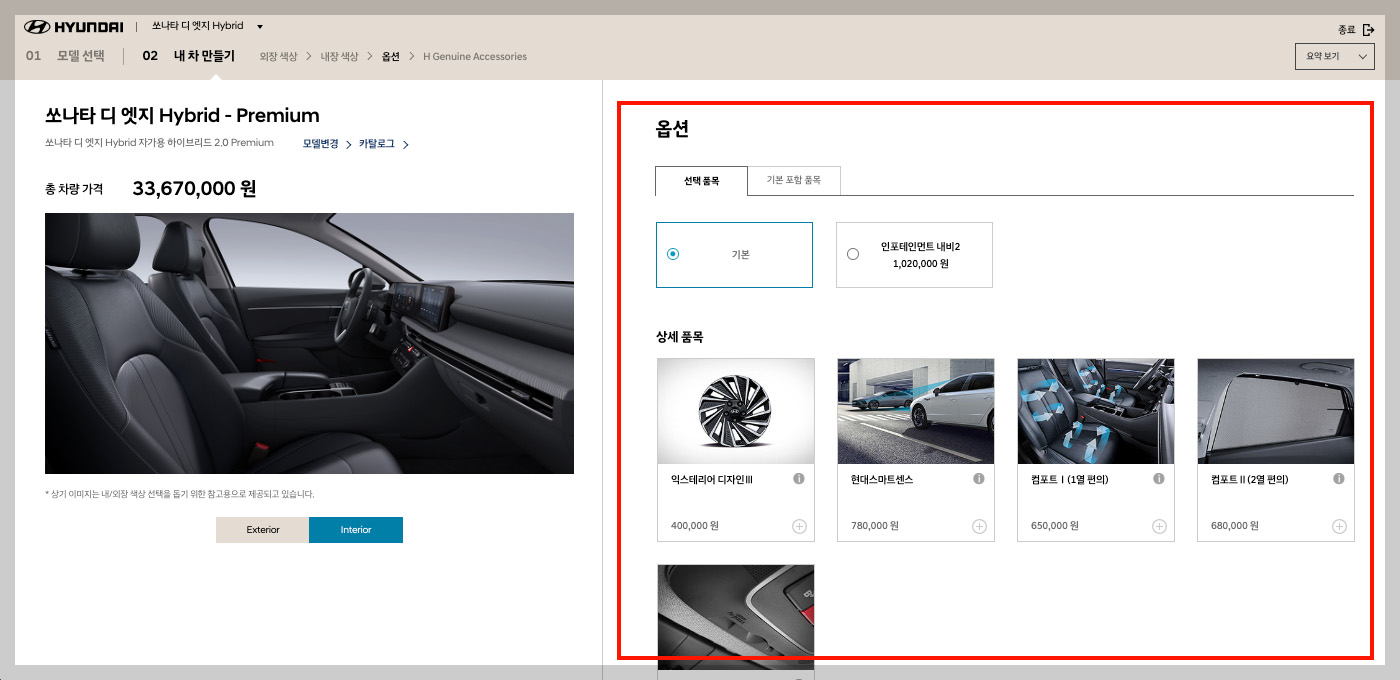Click the 680,000 원 price
This screenshot has width=1400, height=680.
[1235, 526]
